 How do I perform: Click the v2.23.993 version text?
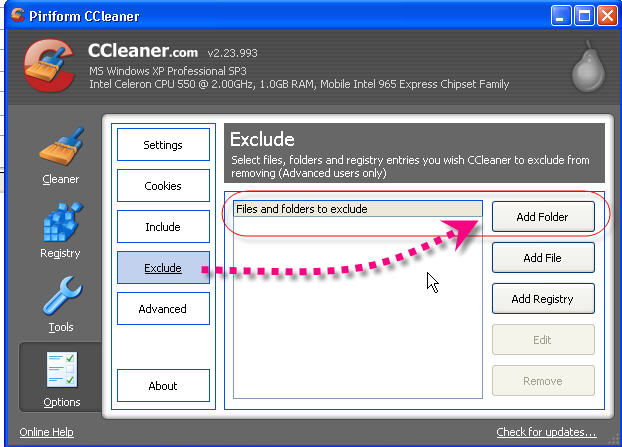[232, 53]
